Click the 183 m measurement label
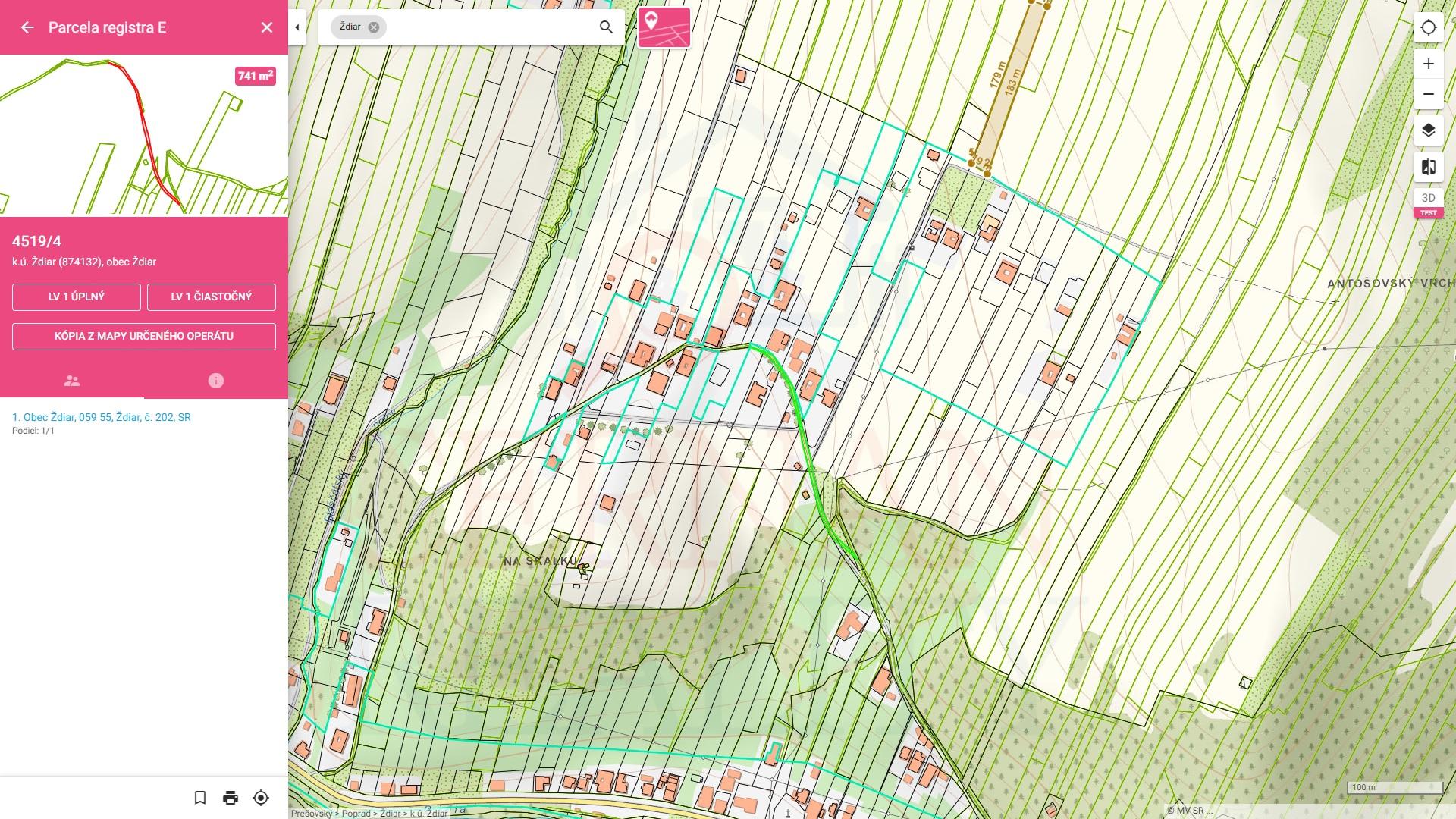The image size is (1456, 819). (x=1012, y=82)
